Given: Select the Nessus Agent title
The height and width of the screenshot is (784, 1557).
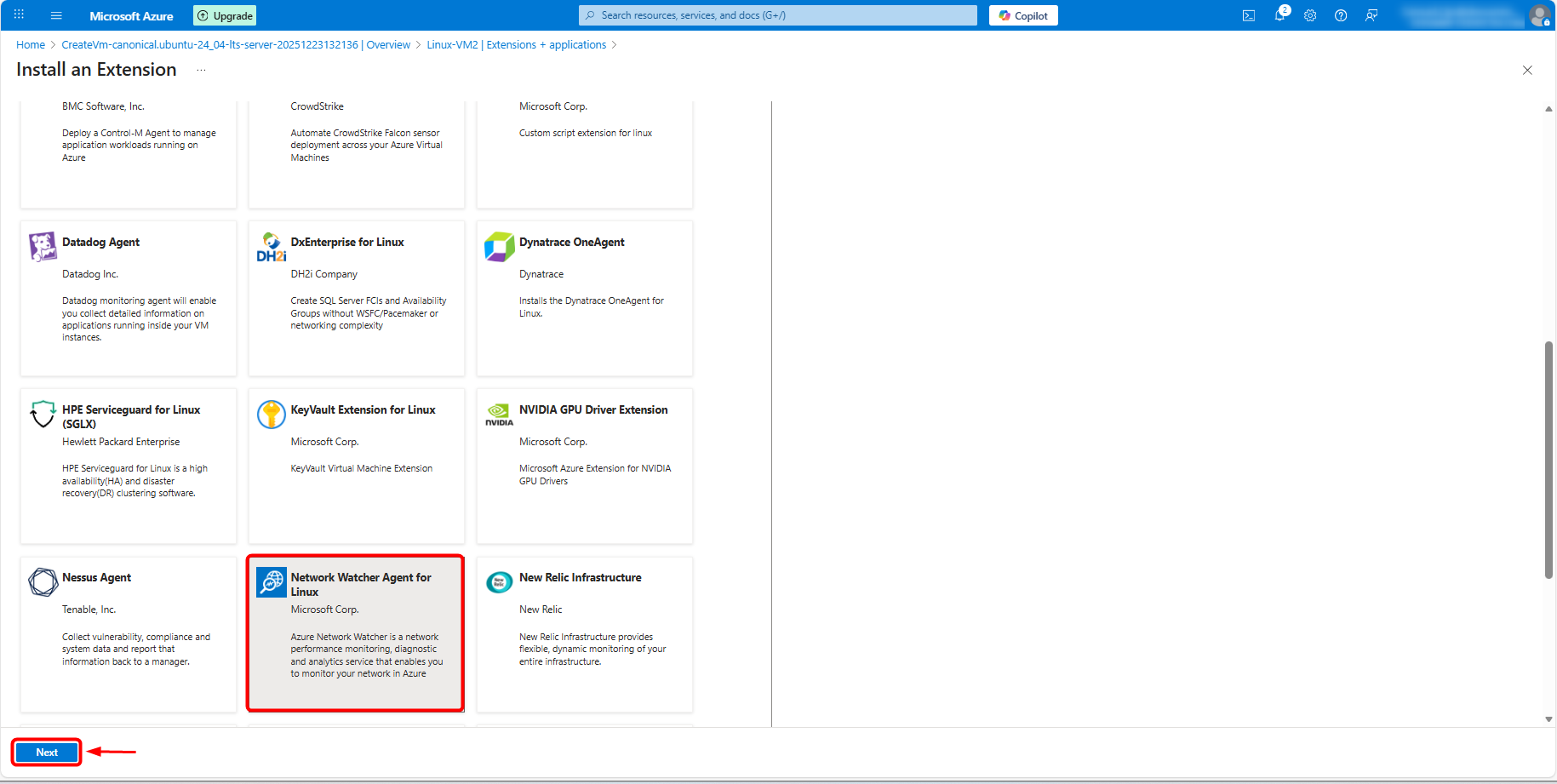Looking at the screenshot, I should [96, 578].
